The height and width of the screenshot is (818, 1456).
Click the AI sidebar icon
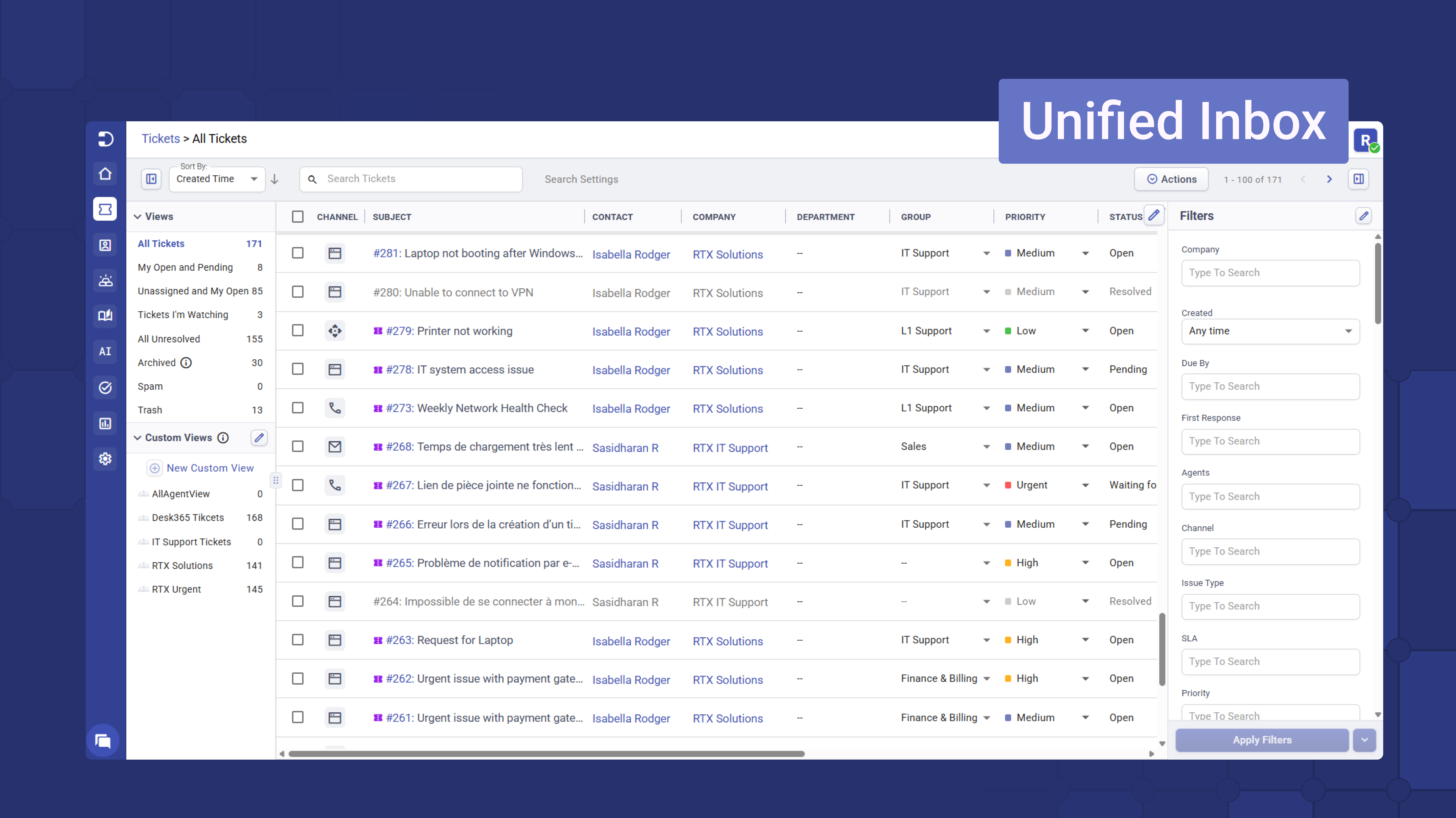[x=105, y=351]
